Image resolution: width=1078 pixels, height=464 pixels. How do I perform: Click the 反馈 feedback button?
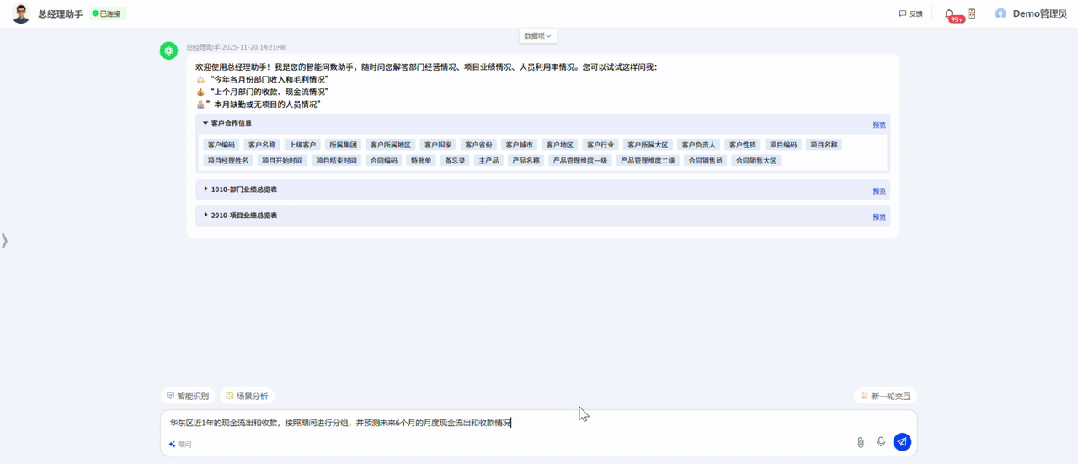(x=910, y=14)
